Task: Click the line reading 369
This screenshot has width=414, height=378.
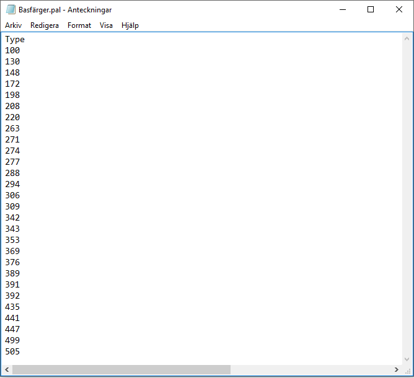Action: coord(12,251)
